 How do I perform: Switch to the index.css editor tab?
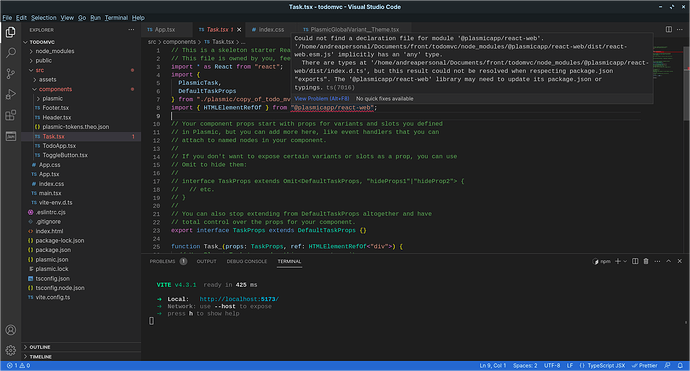click(x=271, y=29)
